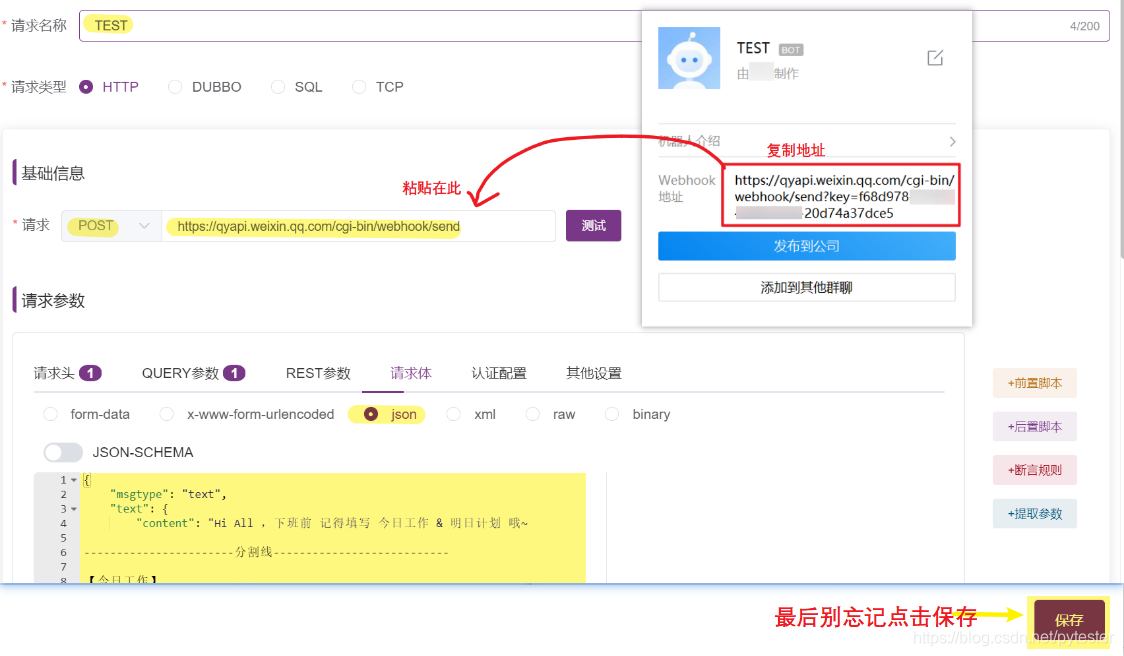
Task: Select the SQL request type
Action: click(x=278, y=87)
